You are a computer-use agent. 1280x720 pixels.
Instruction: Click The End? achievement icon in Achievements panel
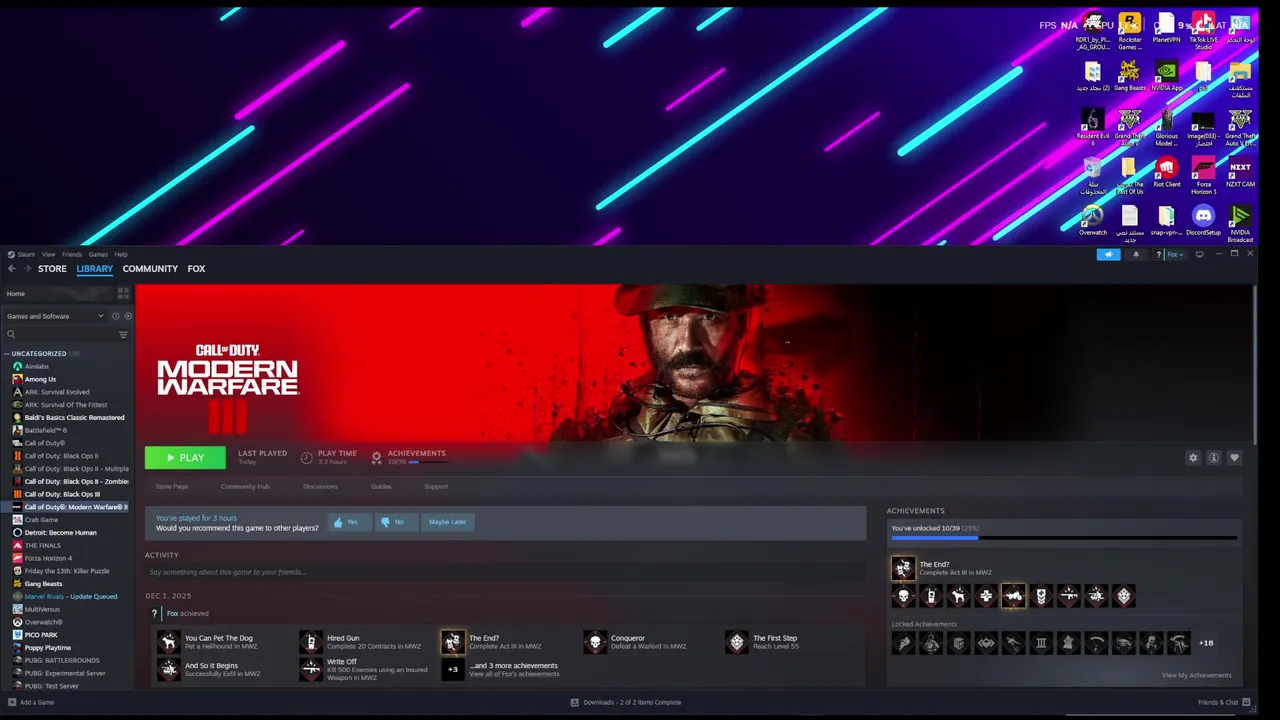(903, 568)
